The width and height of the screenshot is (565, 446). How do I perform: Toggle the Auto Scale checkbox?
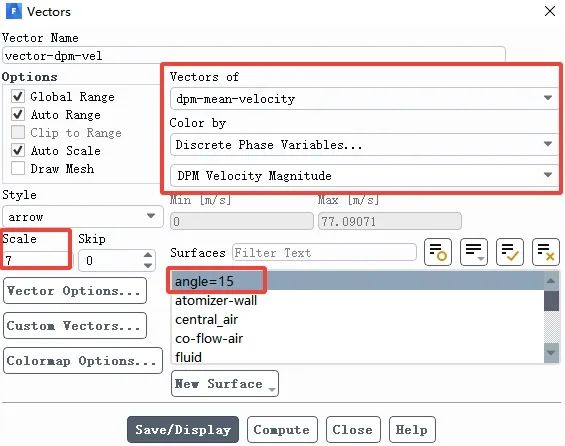pos(18,150)
